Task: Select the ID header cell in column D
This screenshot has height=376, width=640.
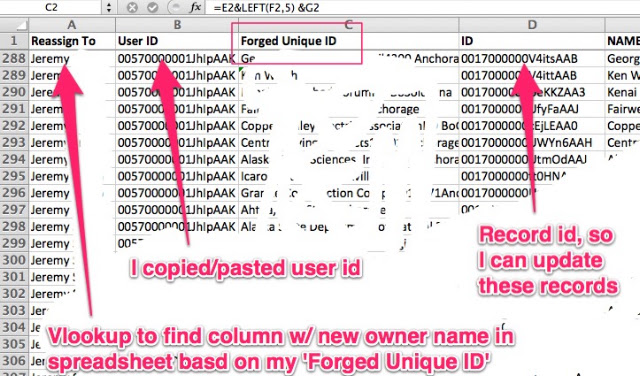Action: point(532,41)
